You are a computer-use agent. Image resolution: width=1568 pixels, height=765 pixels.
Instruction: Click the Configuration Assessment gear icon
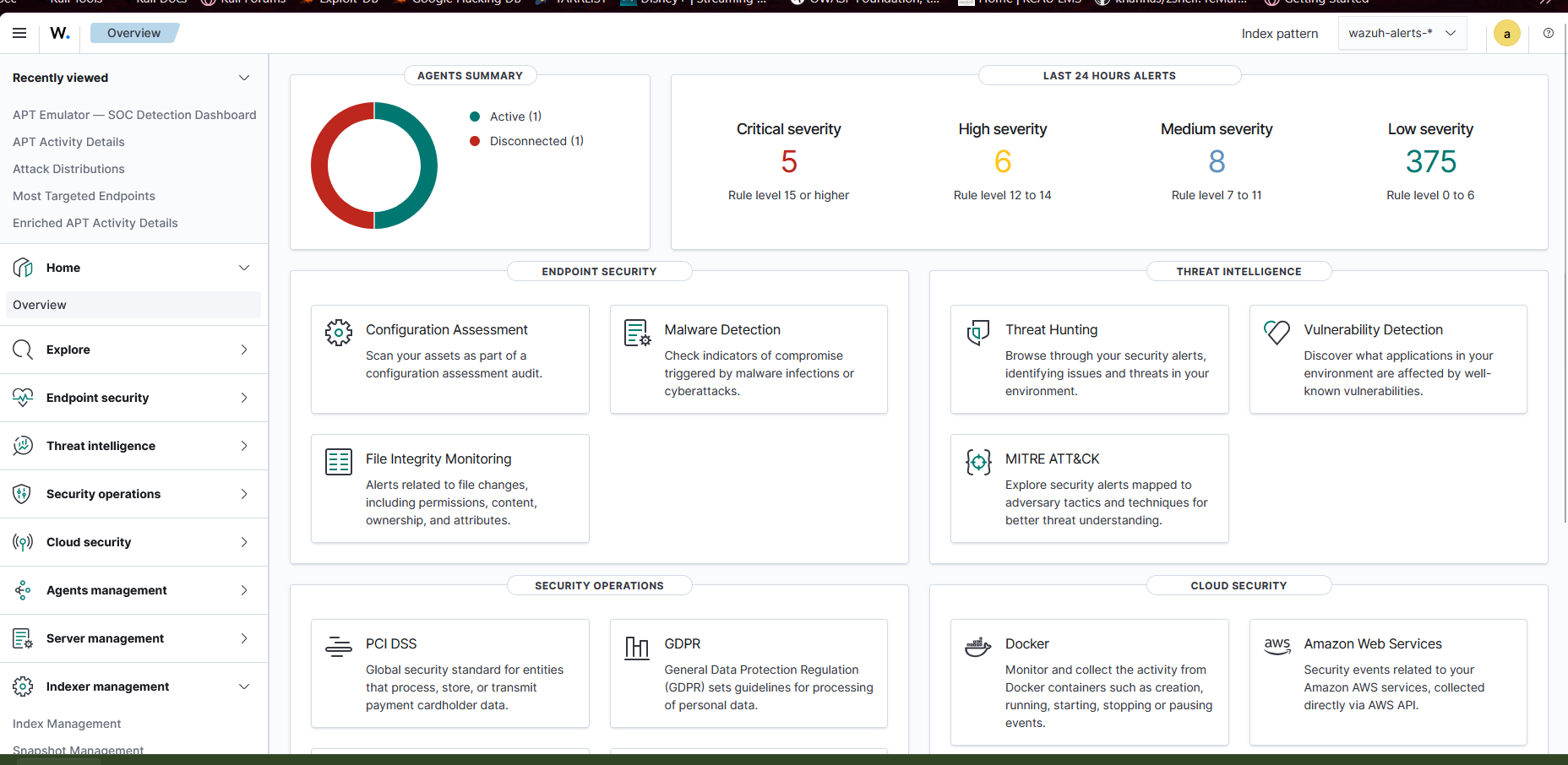coord(339,333)
